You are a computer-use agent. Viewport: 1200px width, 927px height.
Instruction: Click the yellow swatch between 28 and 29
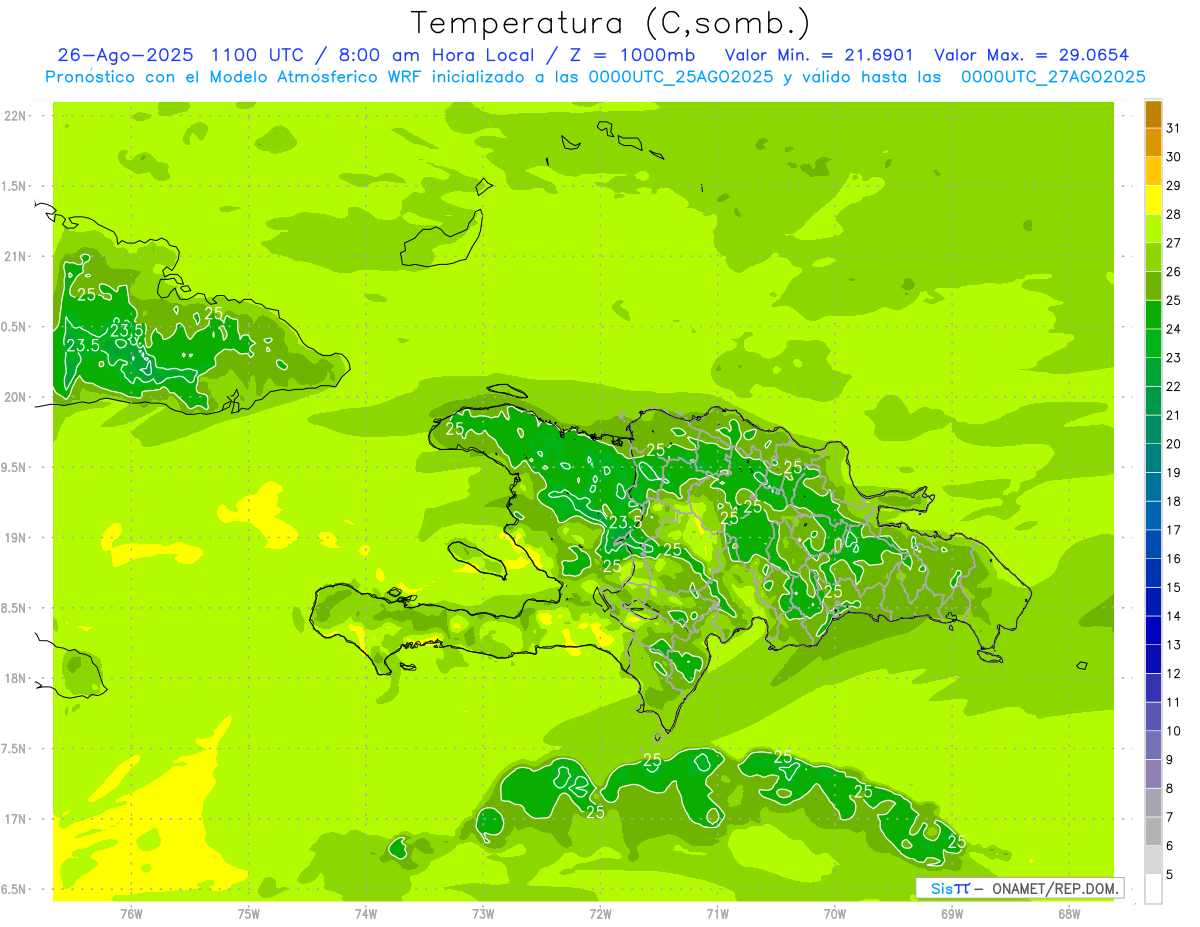(1153, 200)
